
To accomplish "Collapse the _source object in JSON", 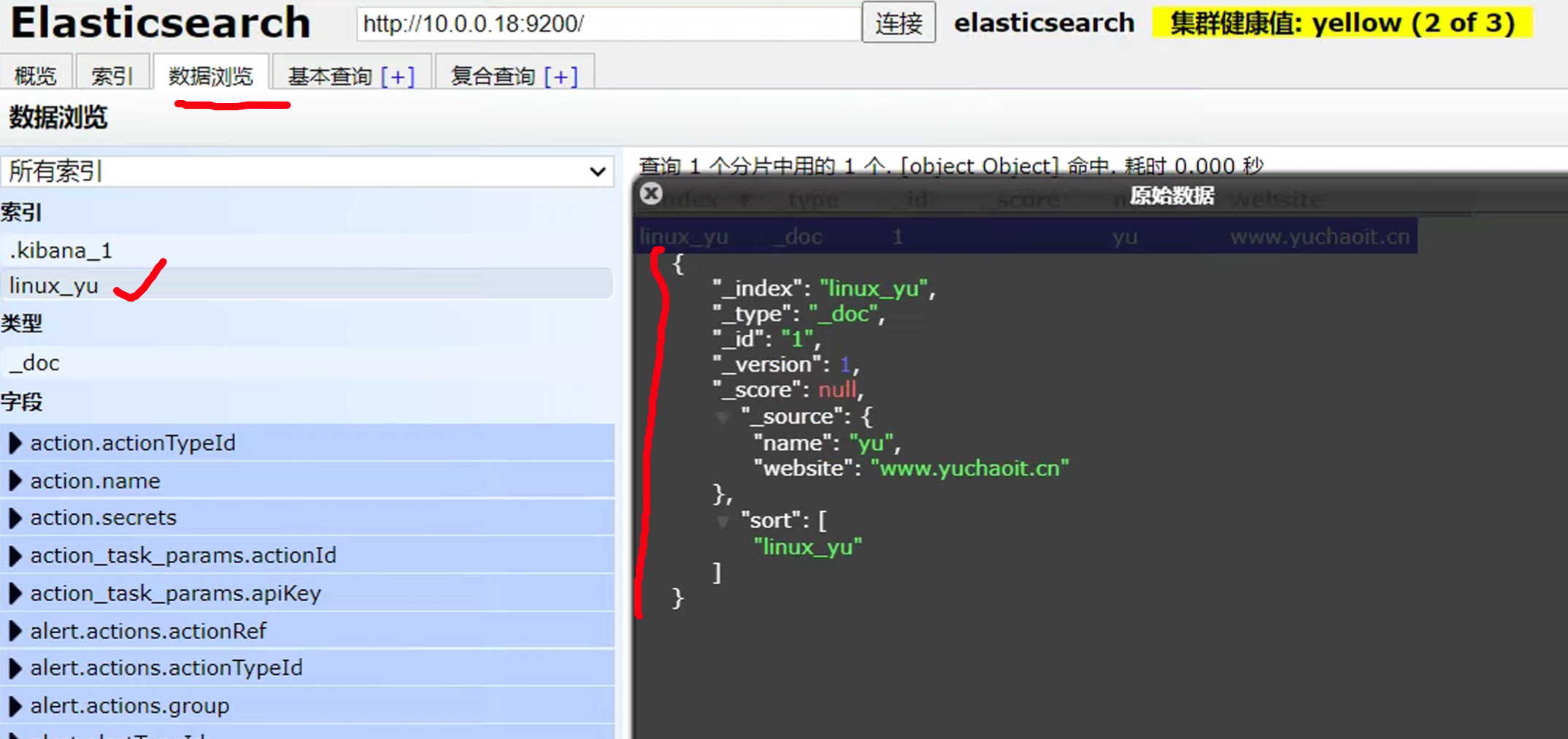I will 723,418.
